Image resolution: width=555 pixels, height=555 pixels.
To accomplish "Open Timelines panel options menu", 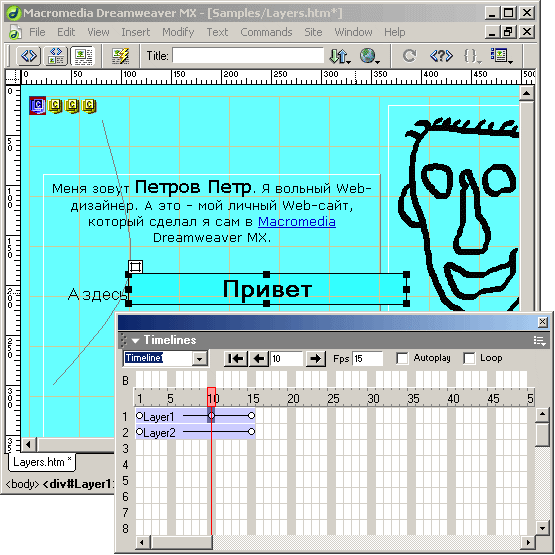I will point(539,341).
